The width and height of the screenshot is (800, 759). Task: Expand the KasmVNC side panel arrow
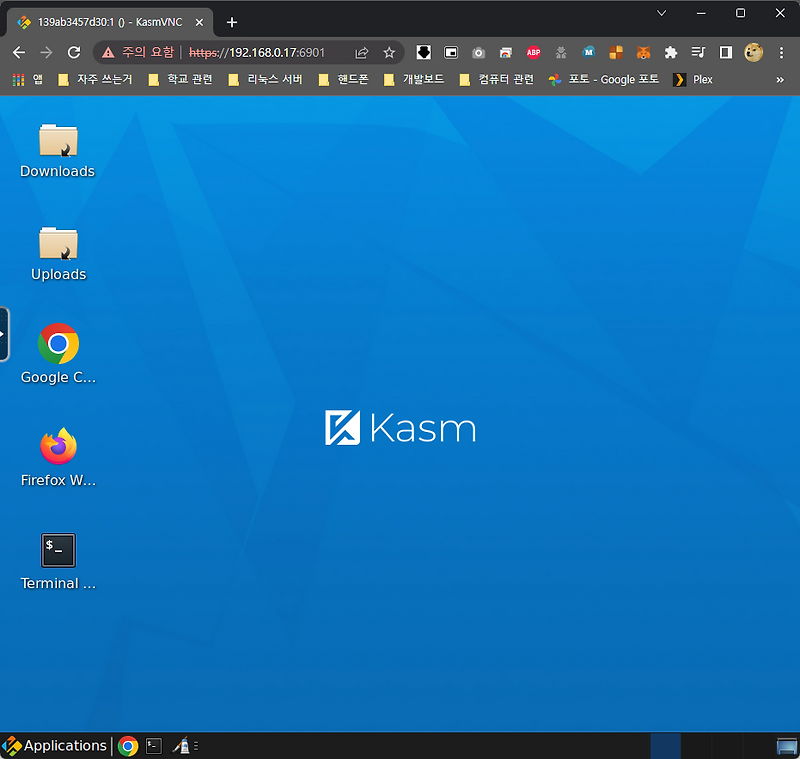point(5,334)
